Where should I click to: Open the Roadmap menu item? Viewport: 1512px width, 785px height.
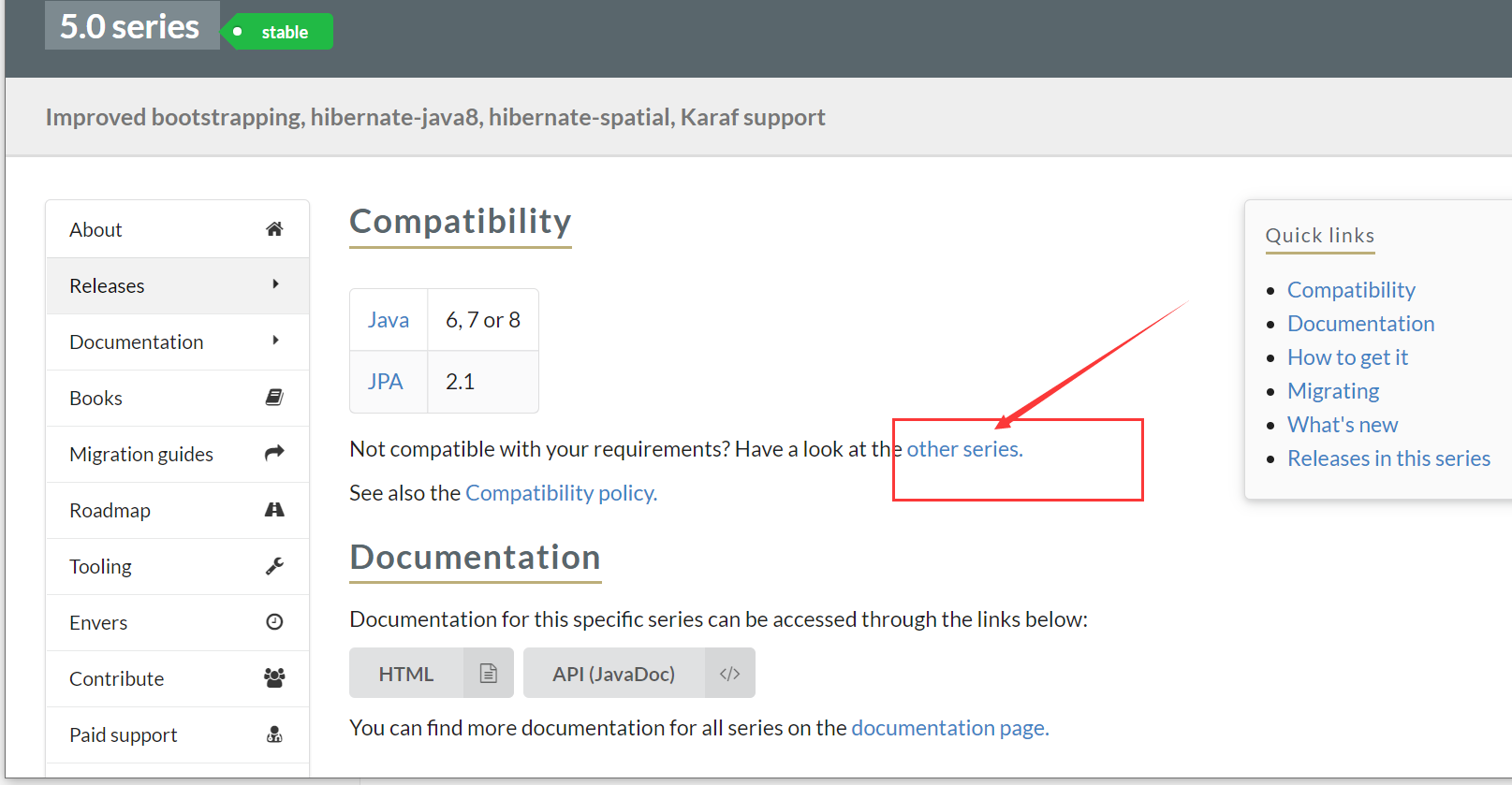[x=177, y=510]
